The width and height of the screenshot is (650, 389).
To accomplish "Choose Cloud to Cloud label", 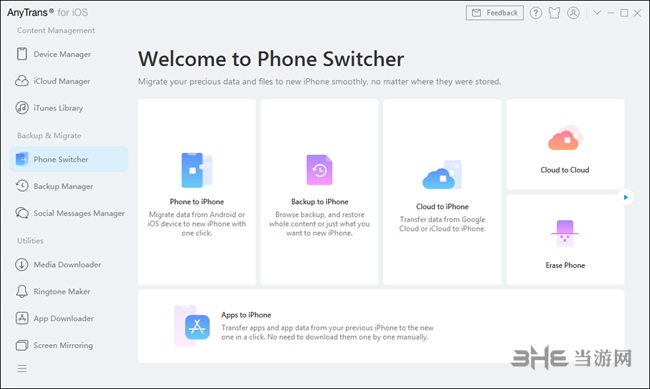I will point(565,170).
